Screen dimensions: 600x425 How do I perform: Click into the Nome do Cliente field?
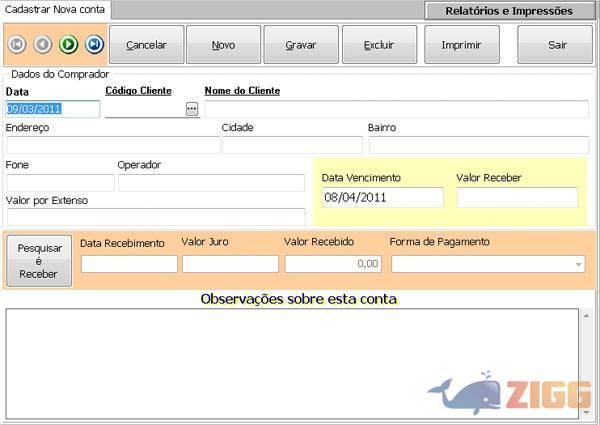tap(396, 109)
